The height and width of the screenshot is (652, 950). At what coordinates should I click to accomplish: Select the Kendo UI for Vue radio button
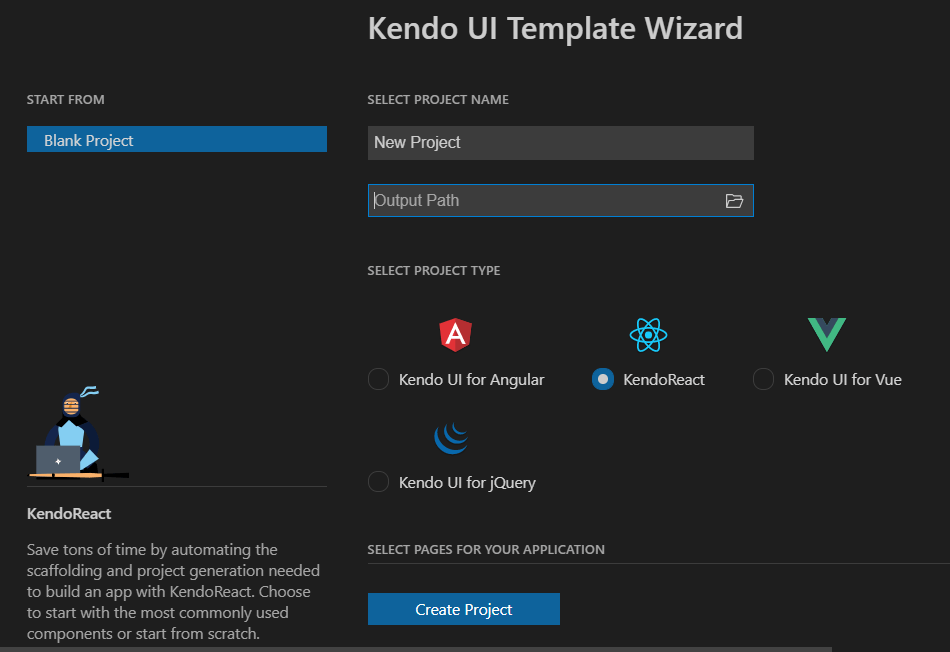point(763,379)
